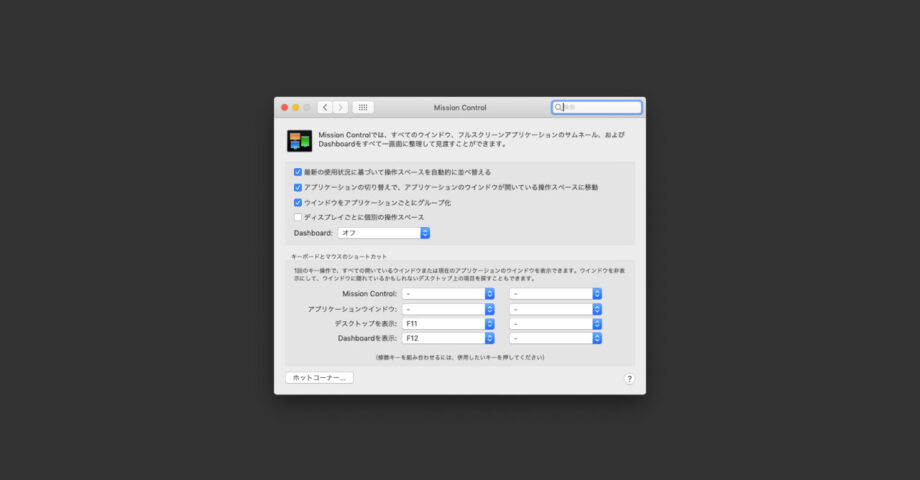Open help with the question mark button
920x480 pixels.
pos(629,379)
